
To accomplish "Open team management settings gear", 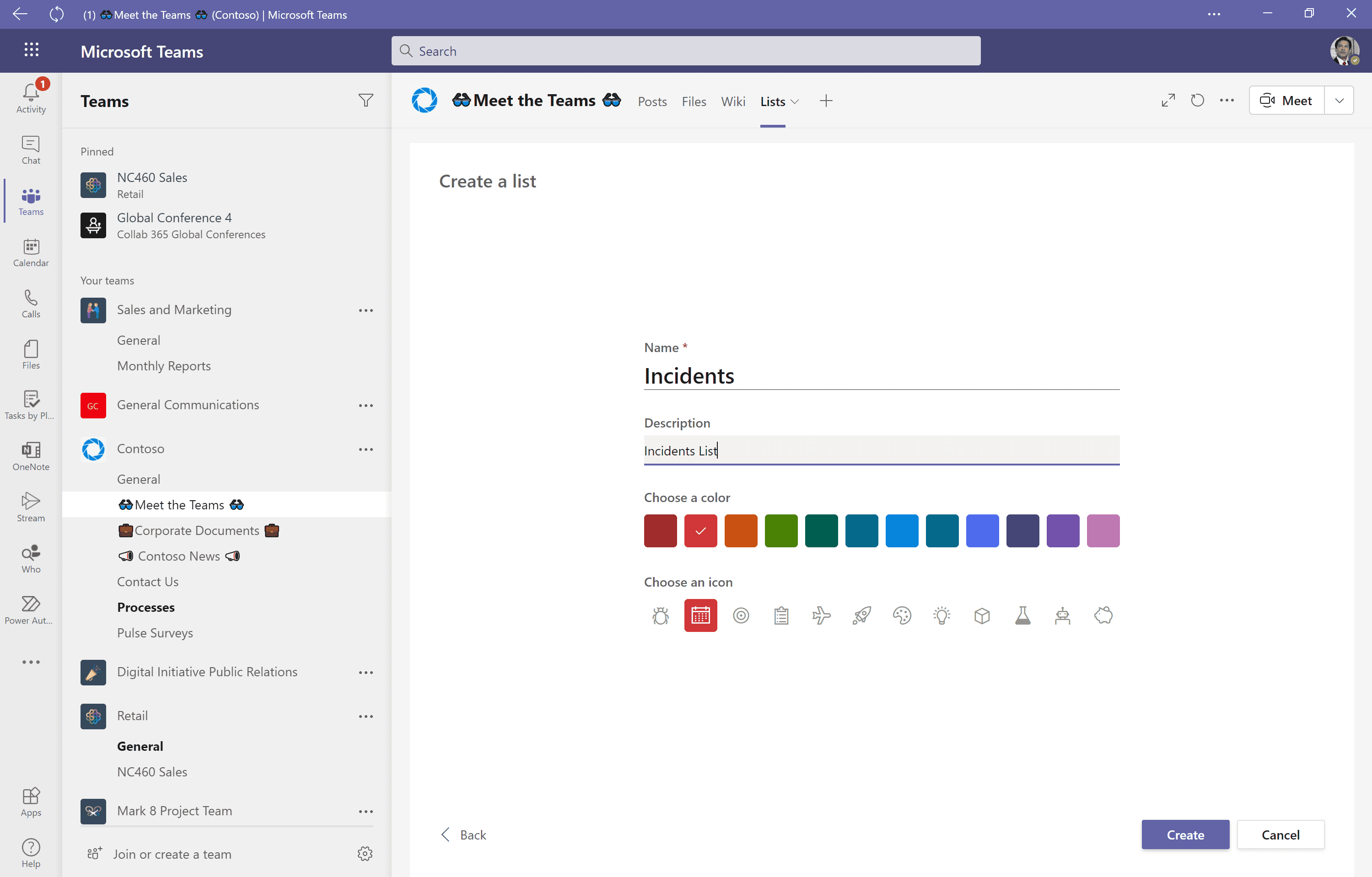I will tap(365, 854).
